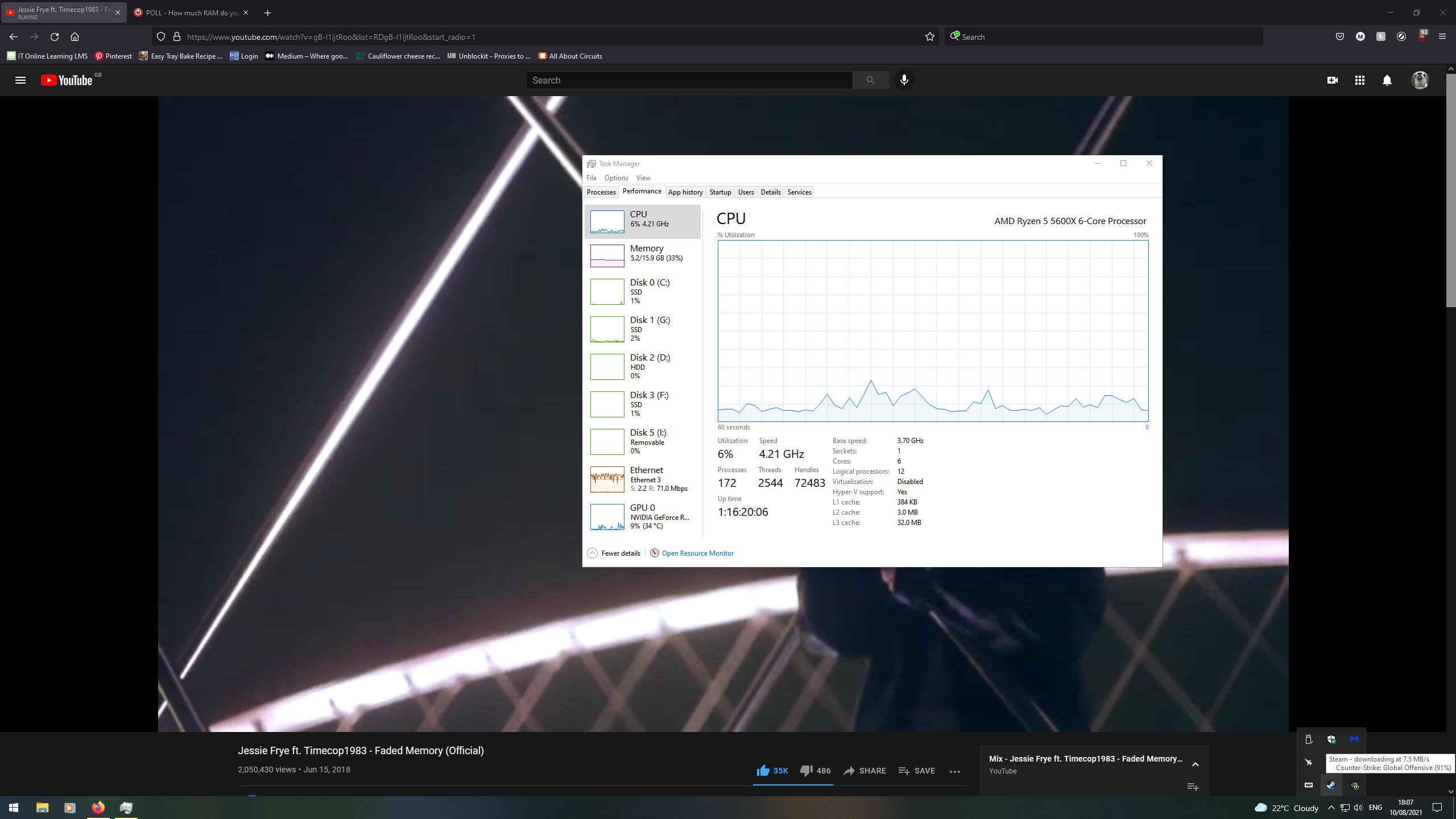The image size is (1456, 819).
Task: Open the Services tab in Task Manager
Action: (799, 192)
